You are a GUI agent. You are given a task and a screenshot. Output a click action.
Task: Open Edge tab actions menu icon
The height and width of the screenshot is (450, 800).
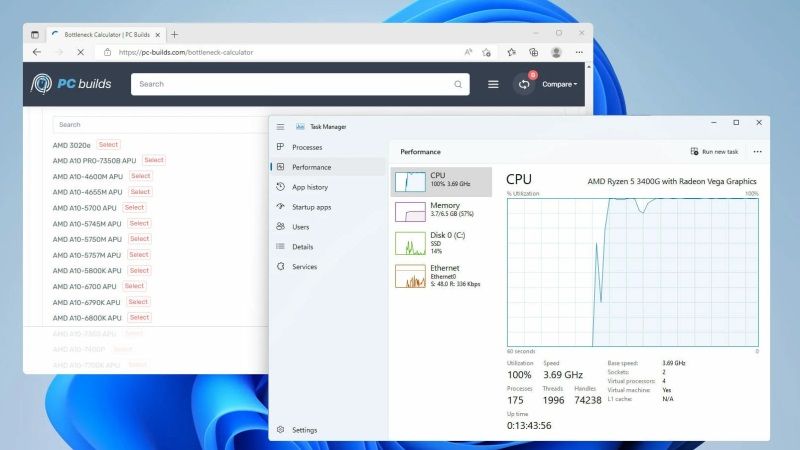pos(35,35)
